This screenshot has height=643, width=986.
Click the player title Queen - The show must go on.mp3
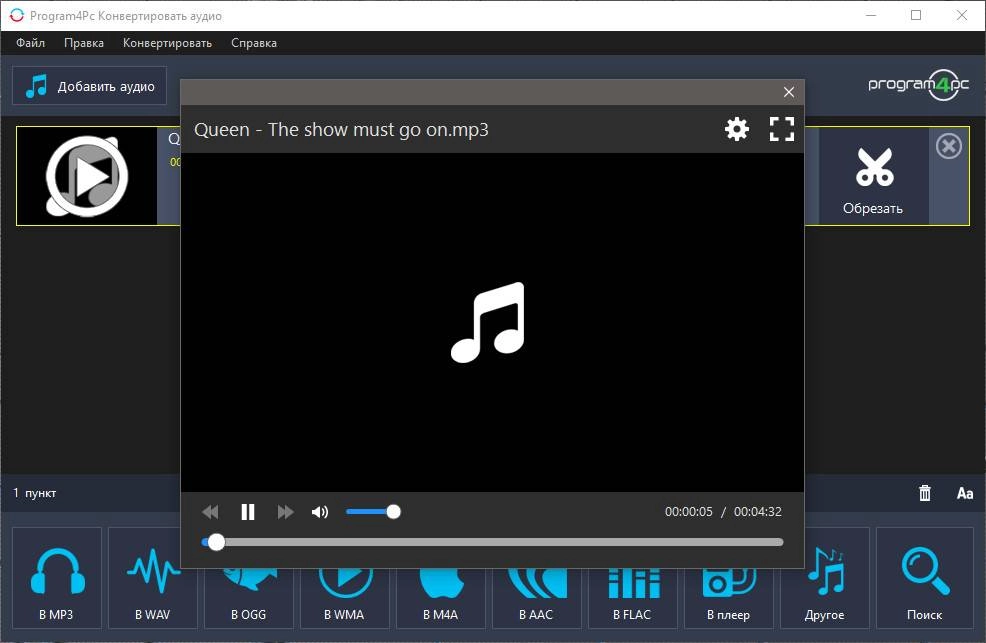click(341, 129)
